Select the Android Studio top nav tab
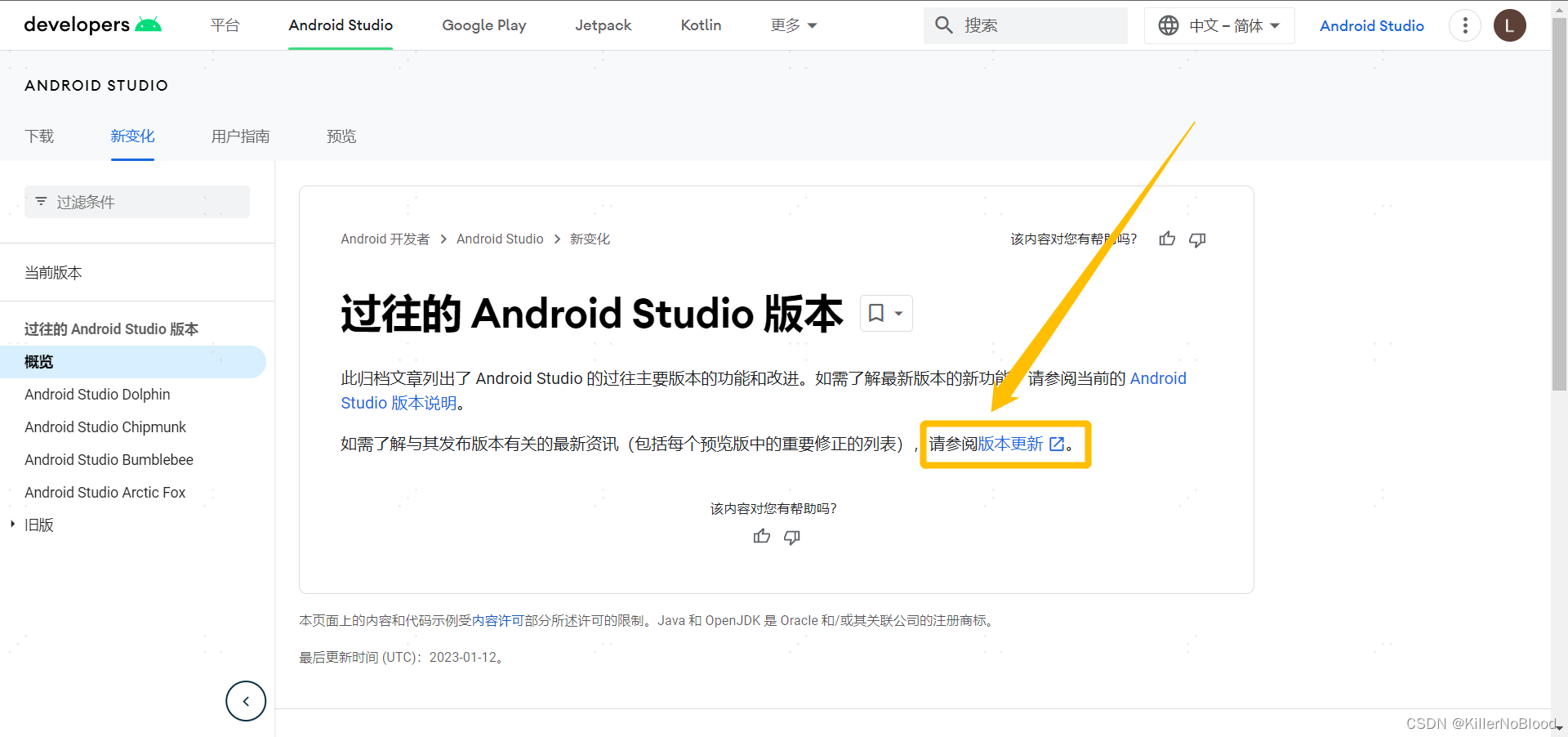The height and width of the screenshot is (737, 1568). (341, 25)
